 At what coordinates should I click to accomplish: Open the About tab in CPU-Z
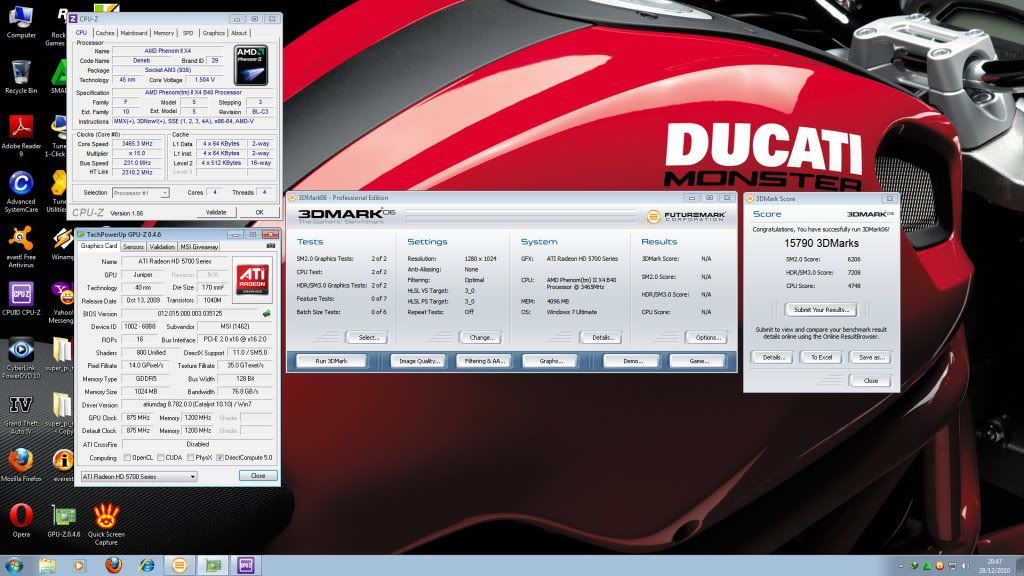tap(239, 33)
